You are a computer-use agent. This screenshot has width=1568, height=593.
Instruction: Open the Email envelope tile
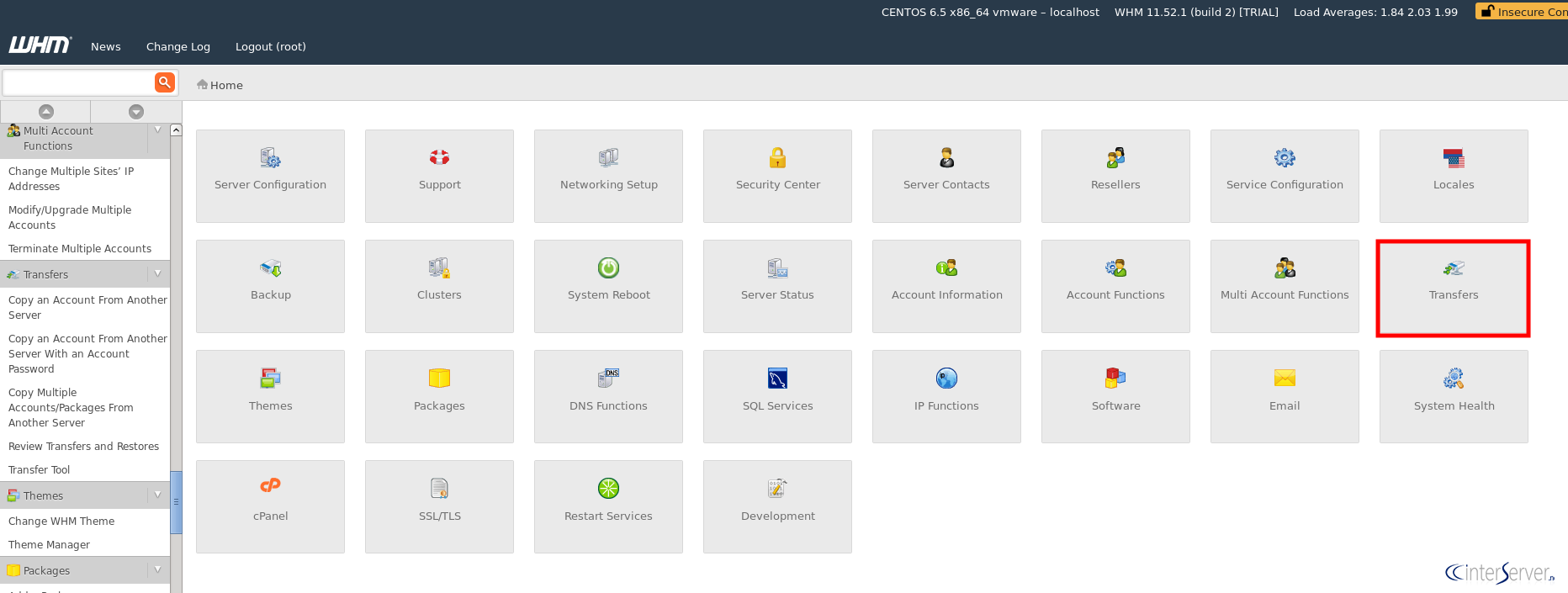[x=1285, y=396]
